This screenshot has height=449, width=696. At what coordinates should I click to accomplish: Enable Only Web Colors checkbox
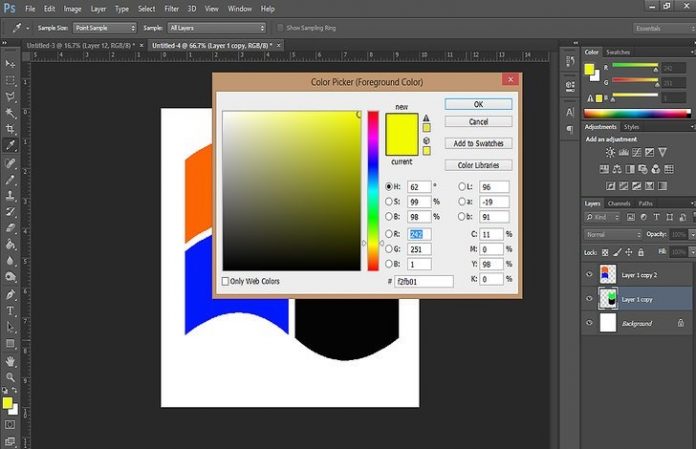point(226,281)
